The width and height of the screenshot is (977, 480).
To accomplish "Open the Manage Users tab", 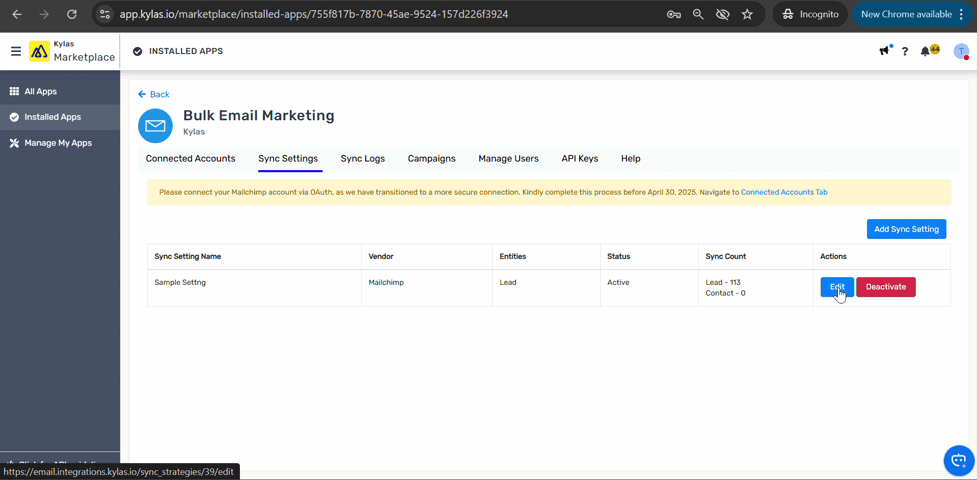I will [508, 158].
